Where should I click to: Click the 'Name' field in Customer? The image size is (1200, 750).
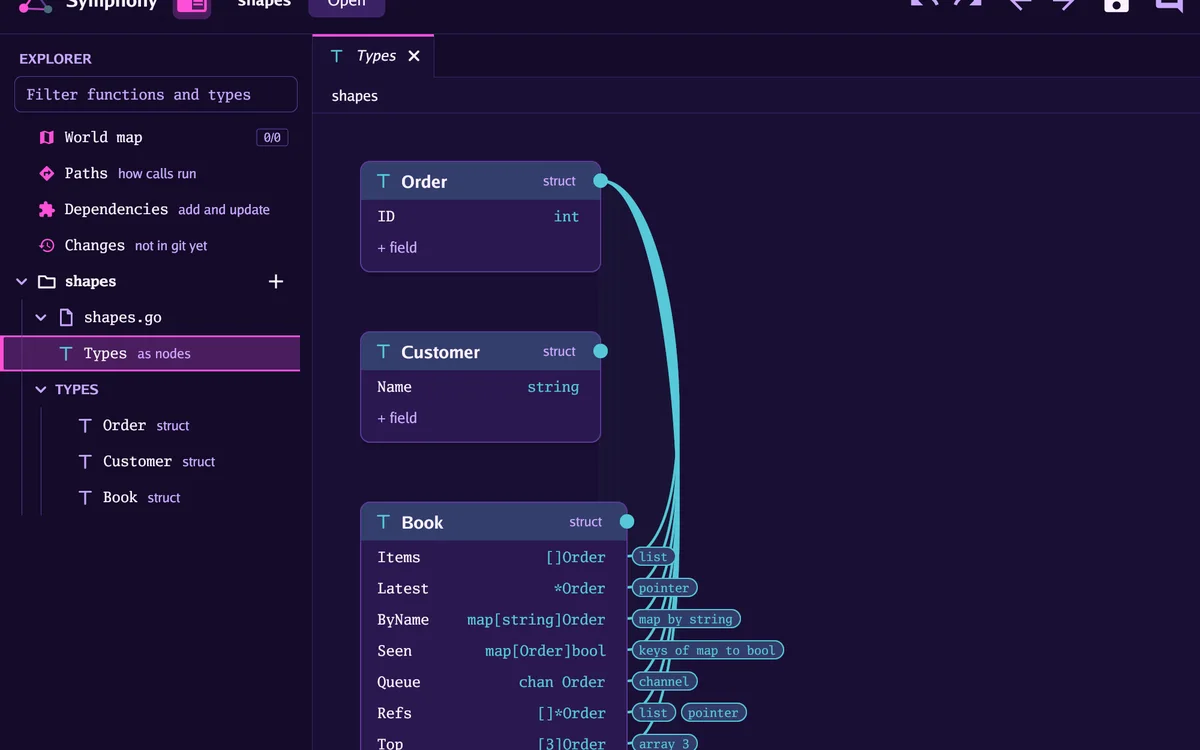pyautogui.click(x=395, y=387)
